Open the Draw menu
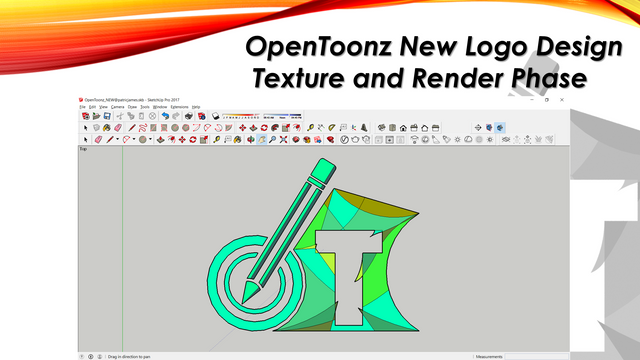Viewport: 640px width, 360px height. point(132,107)
